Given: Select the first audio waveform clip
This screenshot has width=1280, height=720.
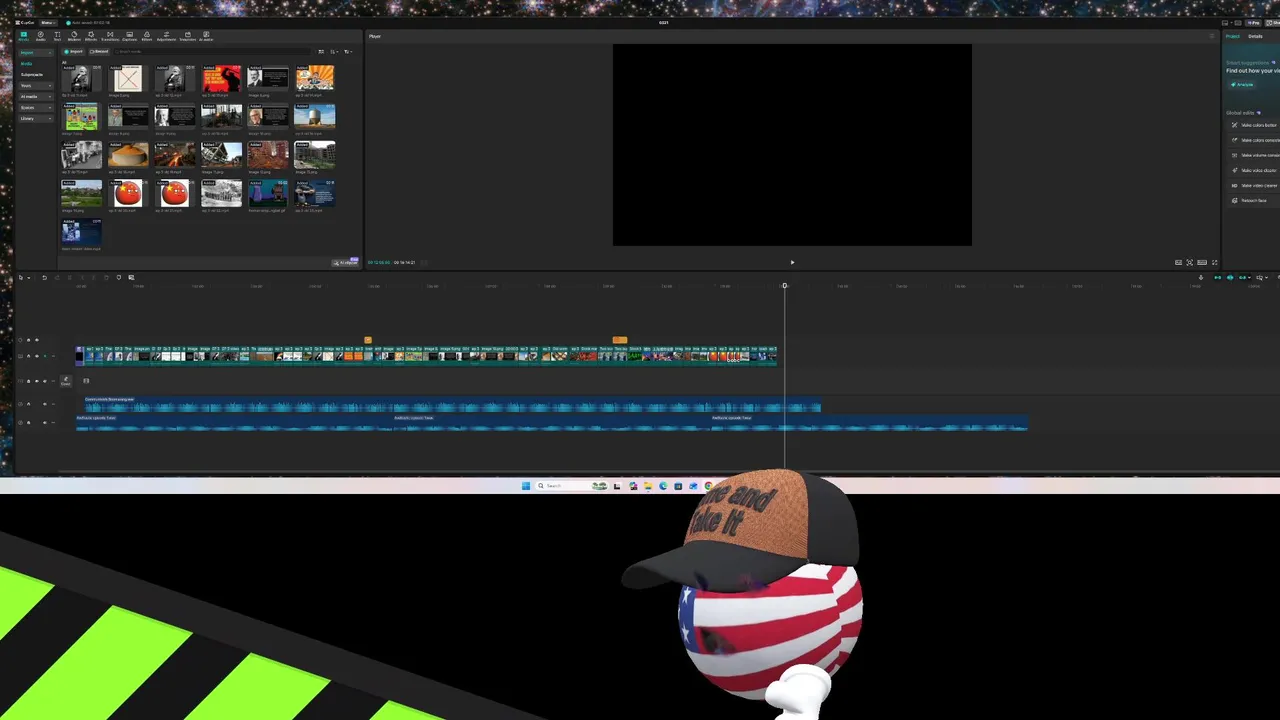Looking at the screenshot, I should click(452, 405).
